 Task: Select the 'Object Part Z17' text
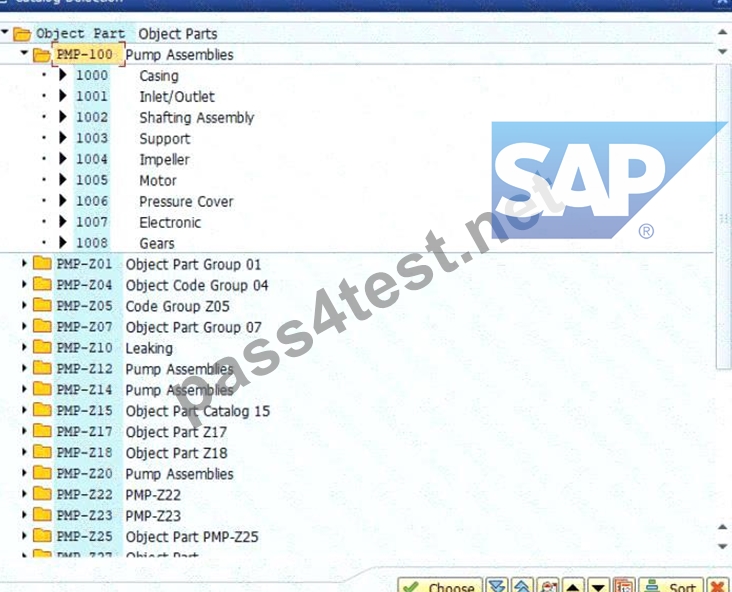[x=176, y=432]
